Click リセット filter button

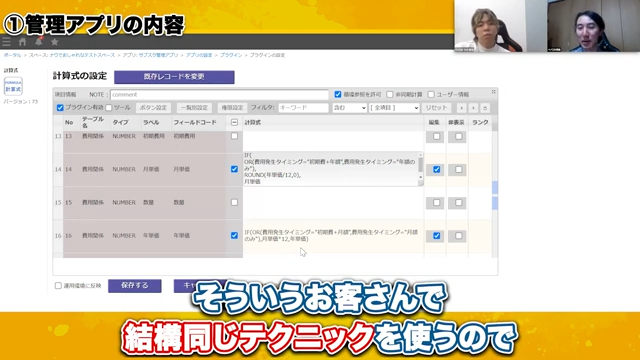[436, 108]
